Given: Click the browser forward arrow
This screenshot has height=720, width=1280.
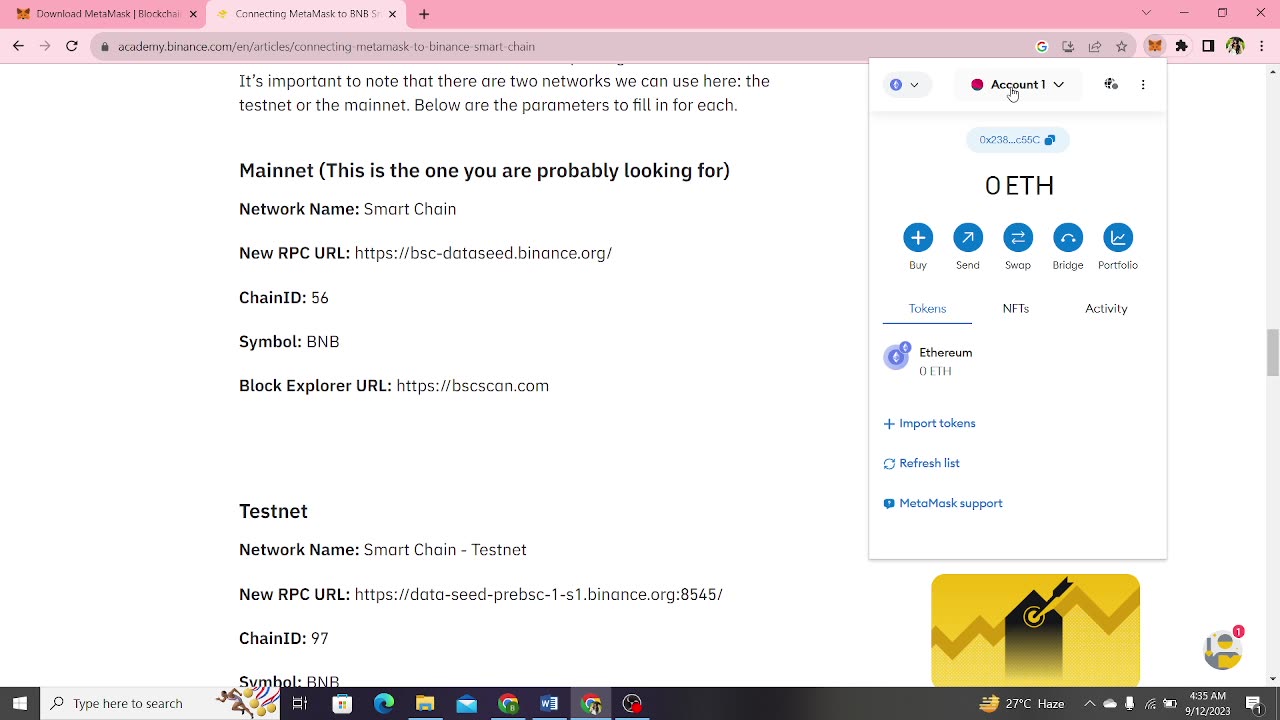Looking at the screenshot, I should coord(45,46).
